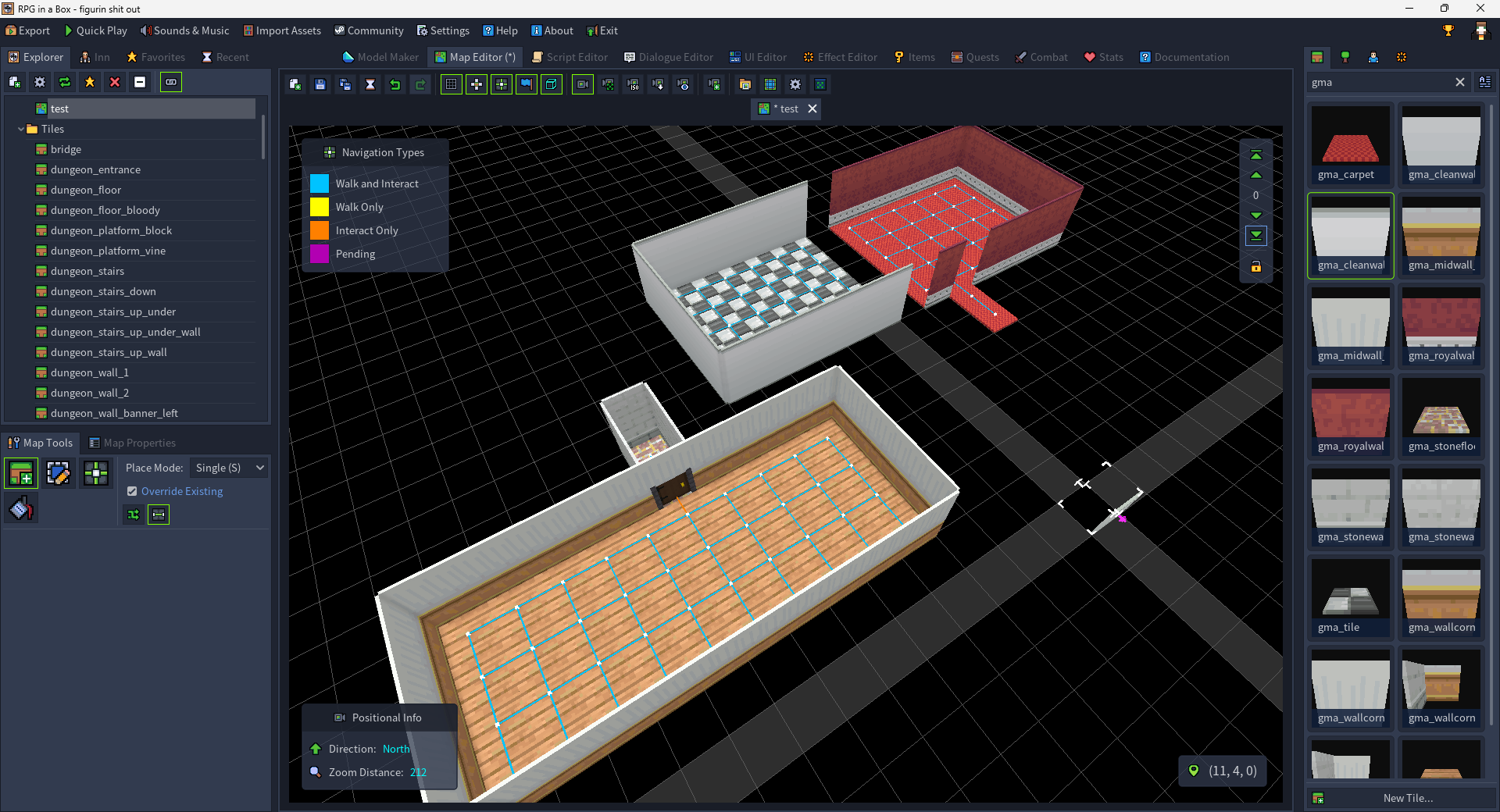Open the Documentation link tab

pos(1184,57)
